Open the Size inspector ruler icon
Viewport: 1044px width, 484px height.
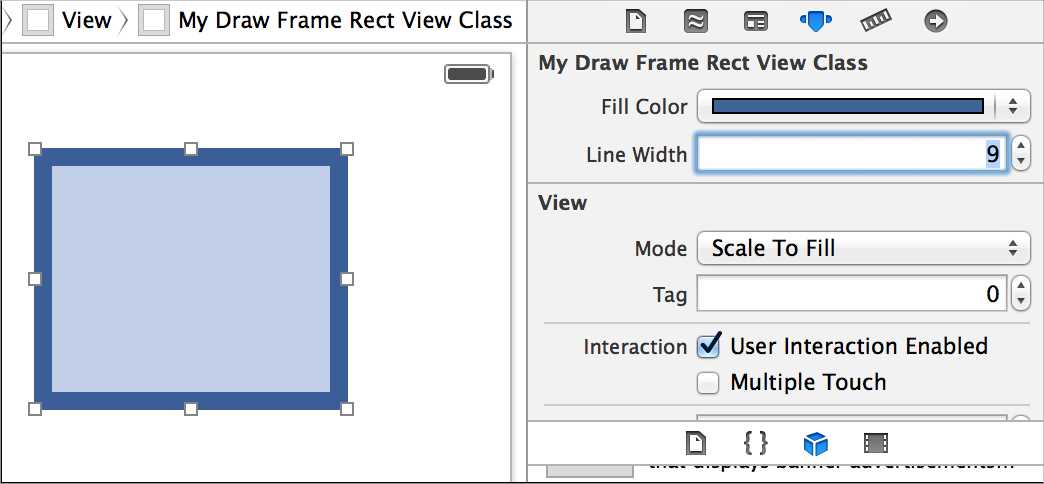pos(876,21)
